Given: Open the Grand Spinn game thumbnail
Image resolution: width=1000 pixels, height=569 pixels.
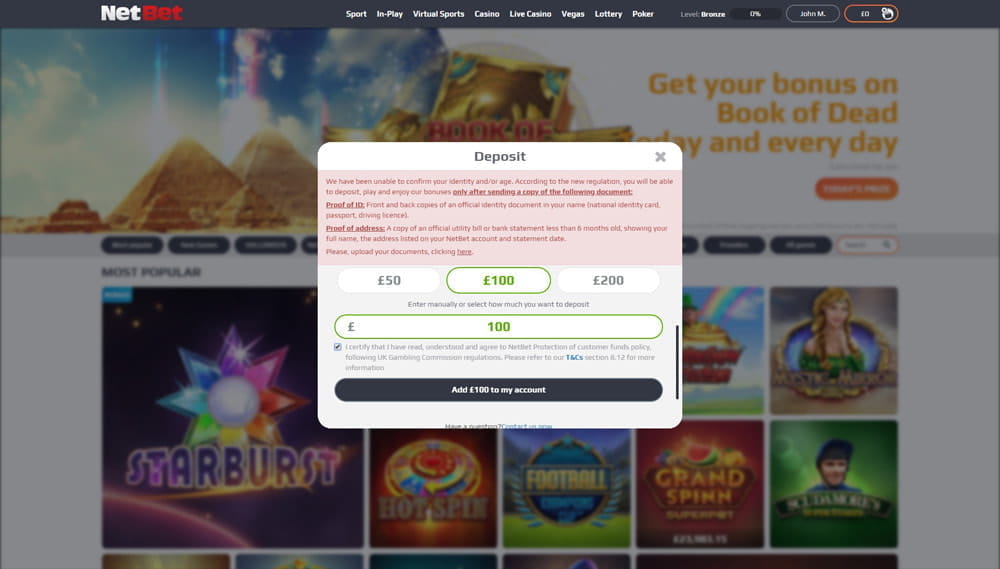Looking at the screenshot, I should (x=700, y=484).
